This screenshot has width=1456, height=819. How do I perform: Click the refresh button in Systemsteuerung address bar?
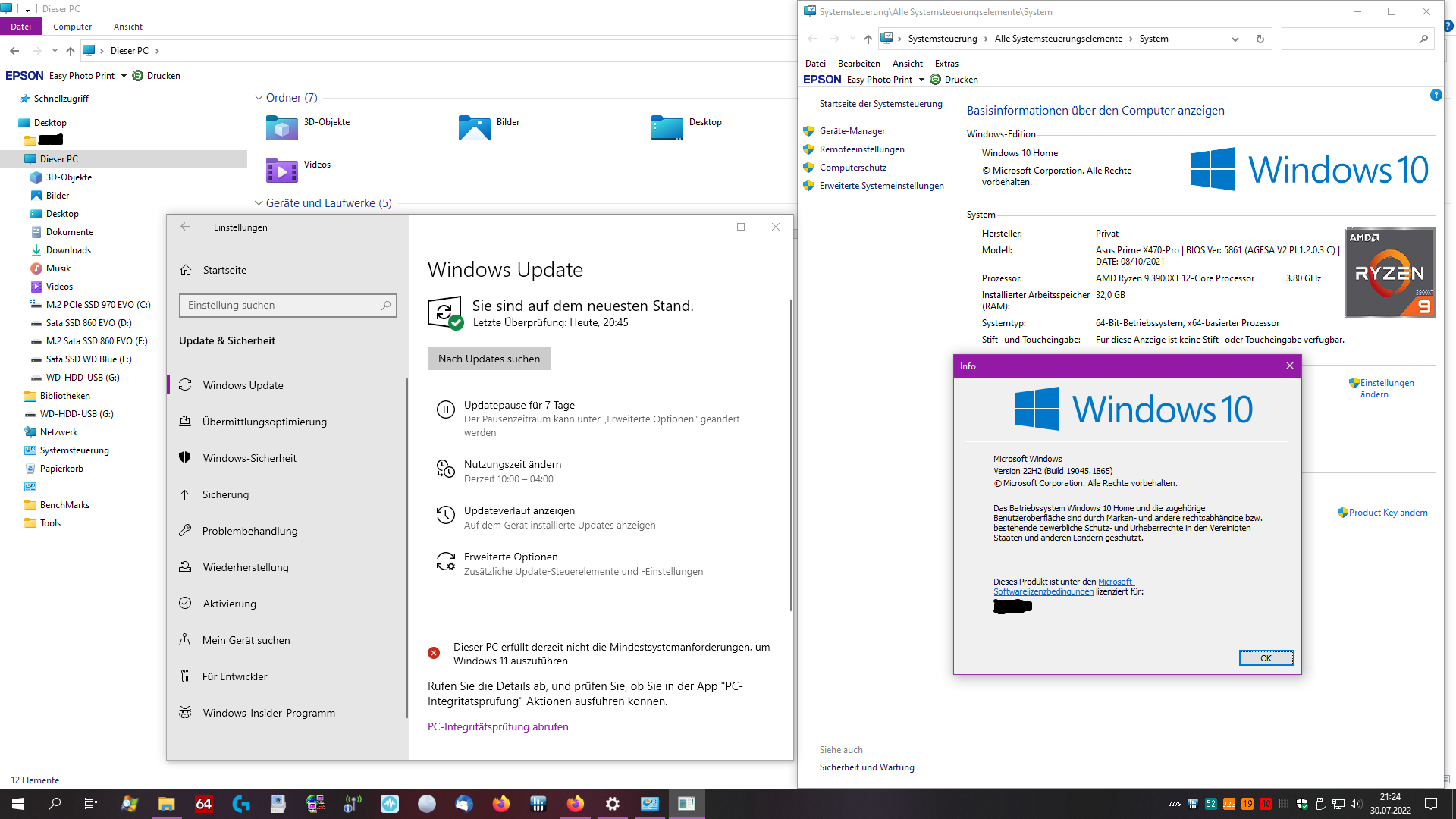point(1260,39)
